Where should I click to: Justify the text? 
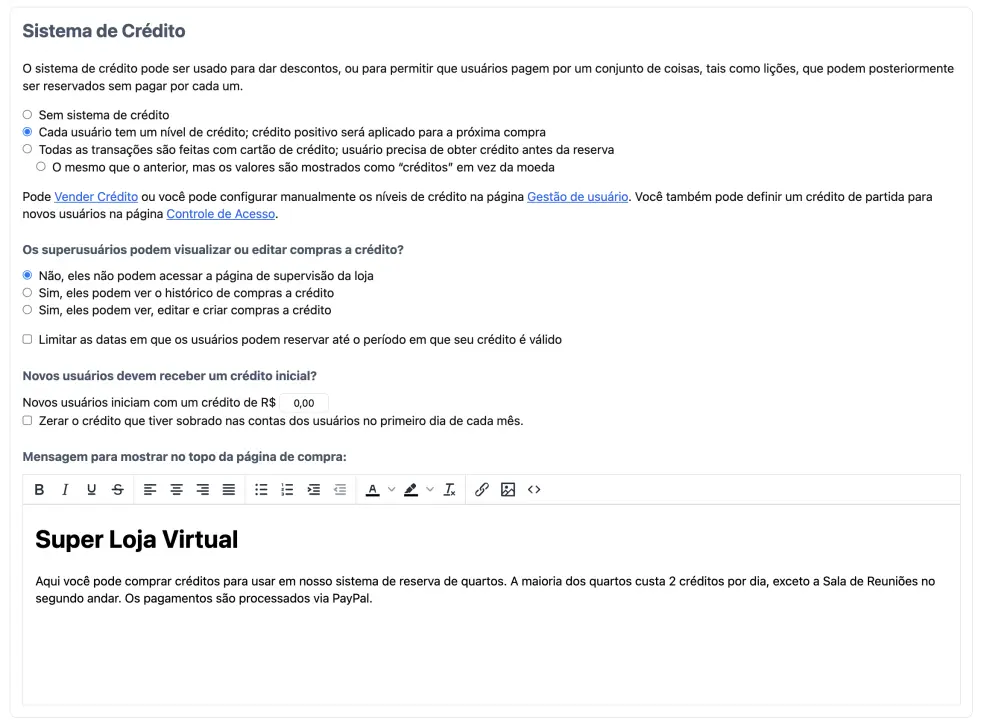229,490
